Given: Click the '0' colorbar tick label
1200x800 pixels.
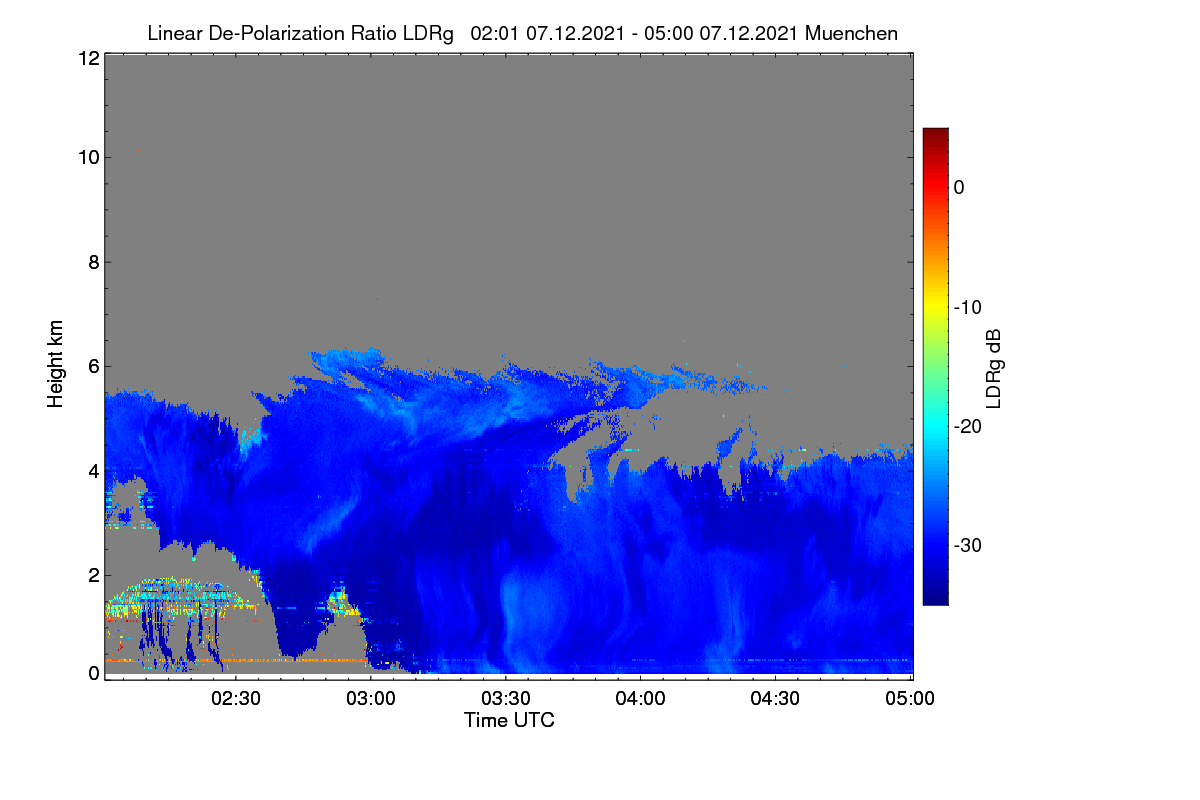Looking at the screenshot, I should click(959, 187).
